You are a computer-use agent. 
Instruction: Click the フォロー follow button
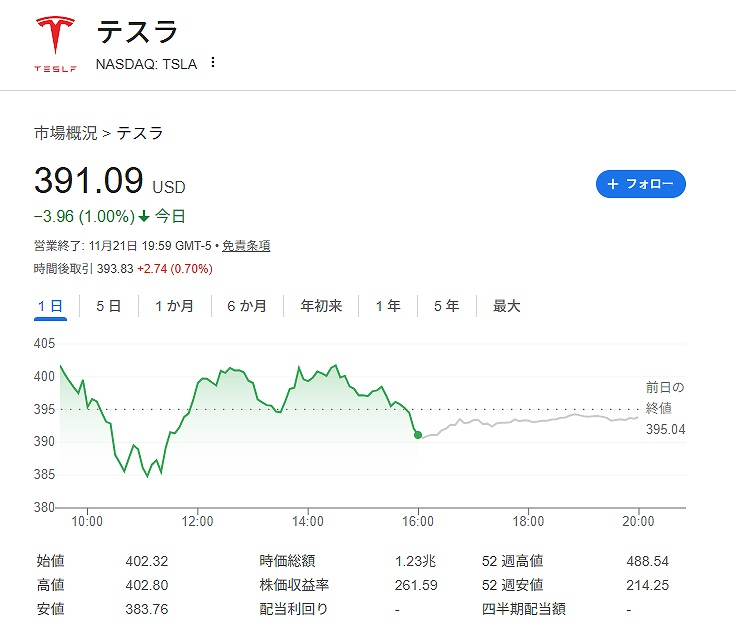[x=640, y=184]
